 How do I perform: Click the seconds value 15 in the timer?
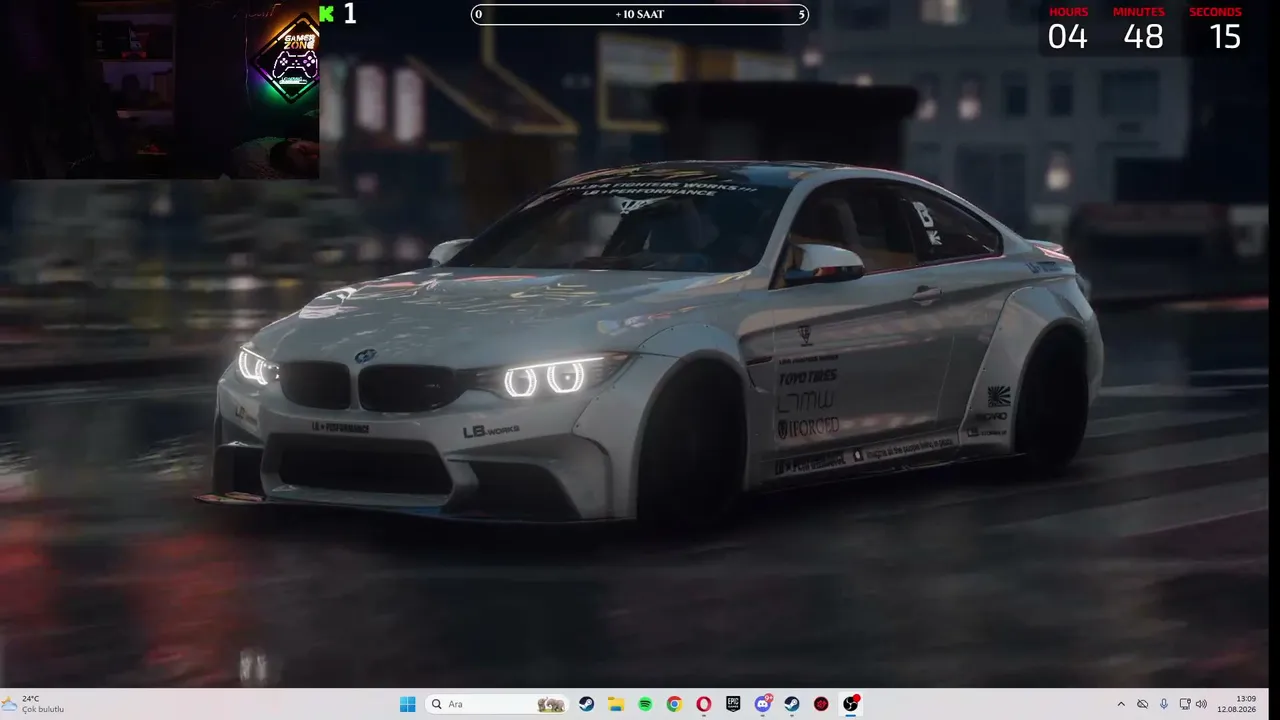click(x=1224, y=37)
